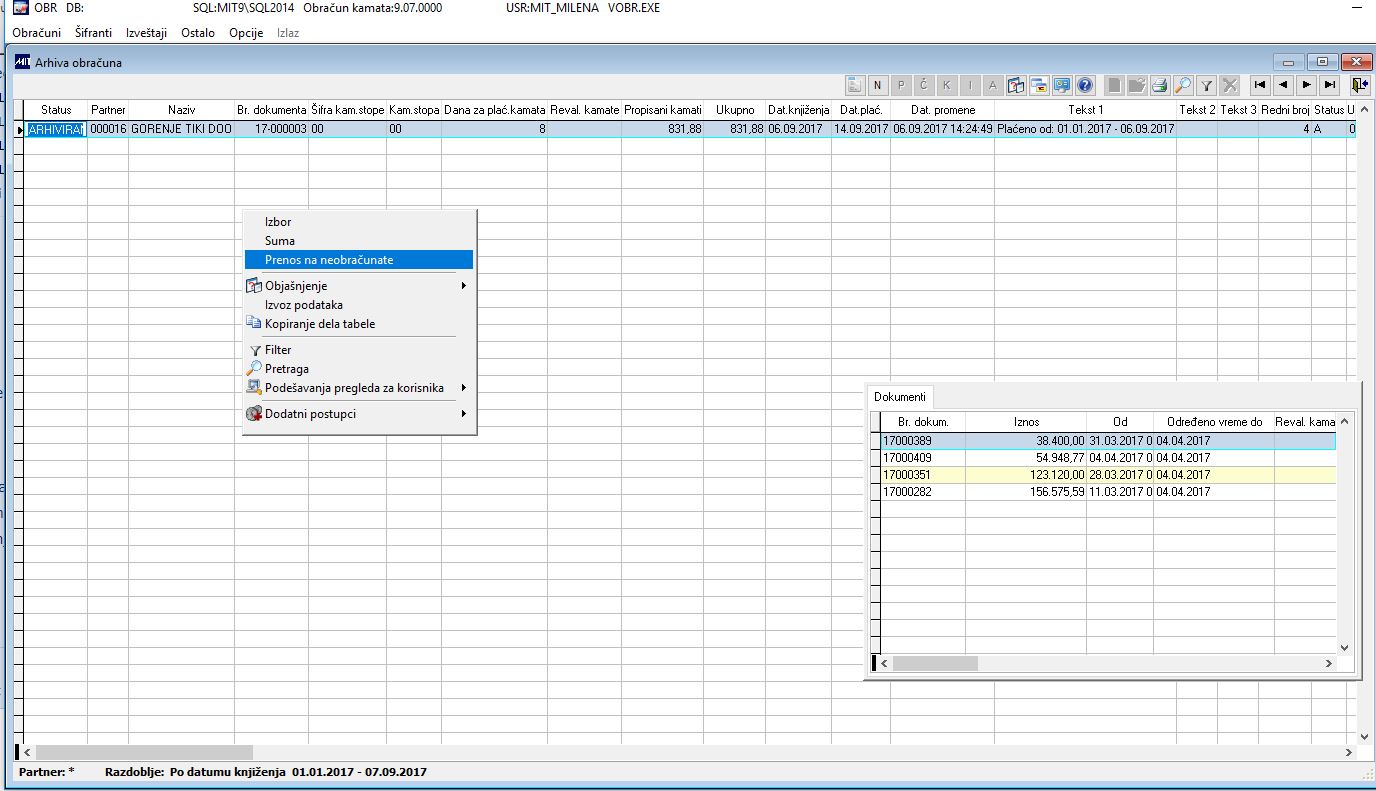Screen dimensions: 1376x791
Task: Select document row 17000409
Action: (1108, 458)
